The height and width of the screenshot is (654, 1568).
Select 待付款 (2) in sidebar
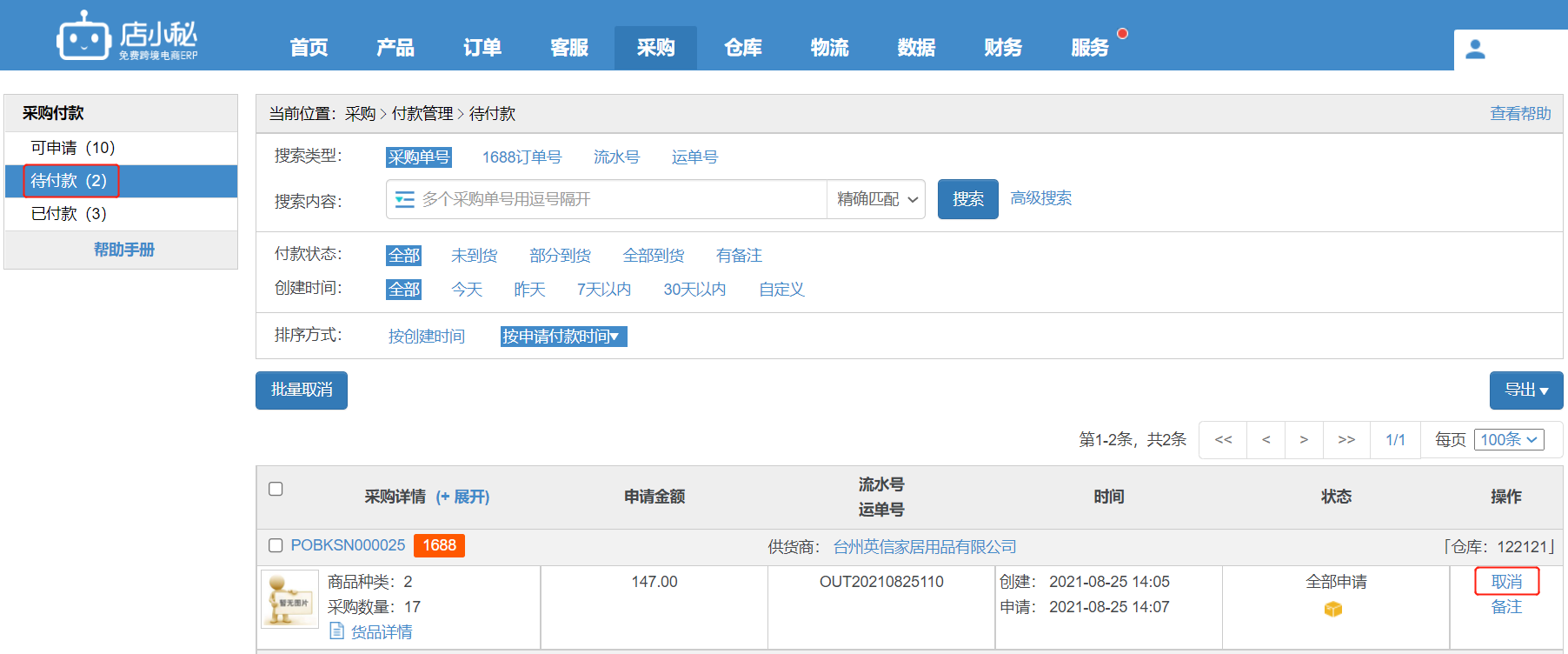121,181
